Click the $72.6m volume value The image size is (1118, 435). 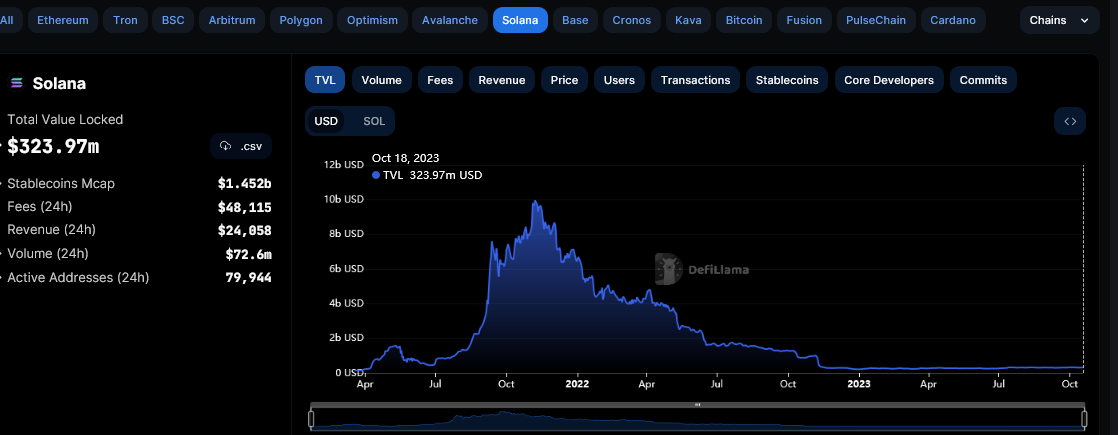[x=249, y=255]
